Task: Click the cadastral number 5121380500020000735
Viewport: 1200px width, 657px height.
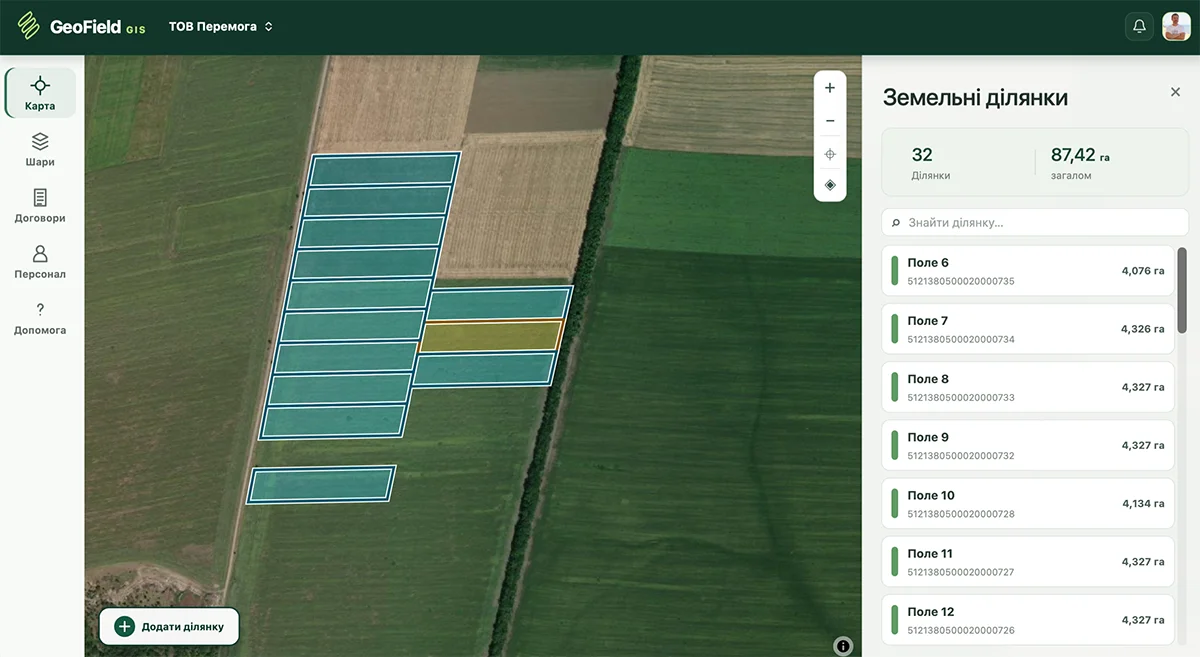Action: click(x=961, y=282)
